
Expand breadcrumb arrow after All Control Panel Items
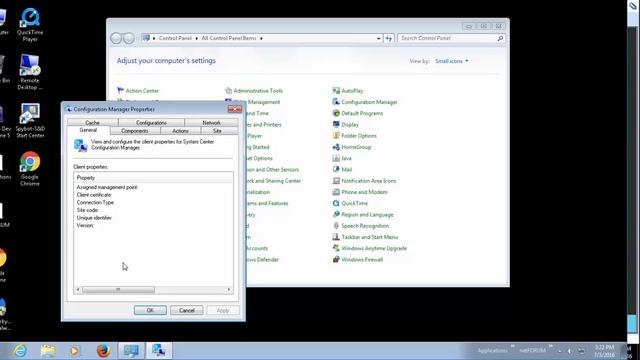pyautogui.click(x=261, y=38)
